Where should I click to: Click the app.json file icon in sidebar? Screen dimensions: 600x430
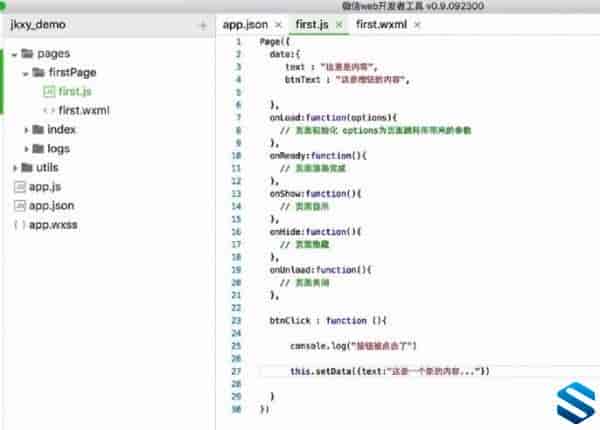click(x=18, y=206)
